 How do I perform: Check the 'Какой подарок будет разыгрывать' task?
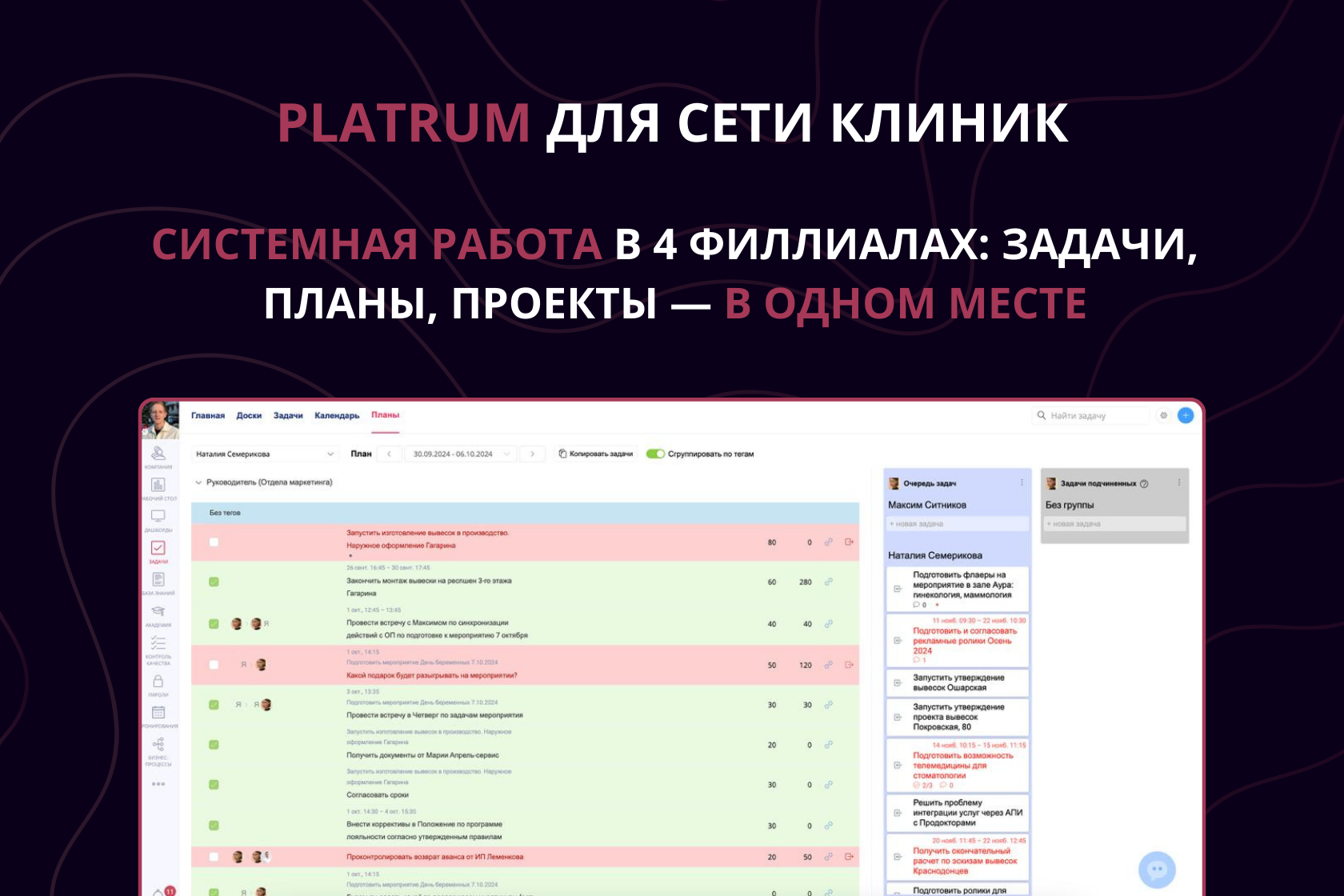pyautogui.click(x=214, y=665)
